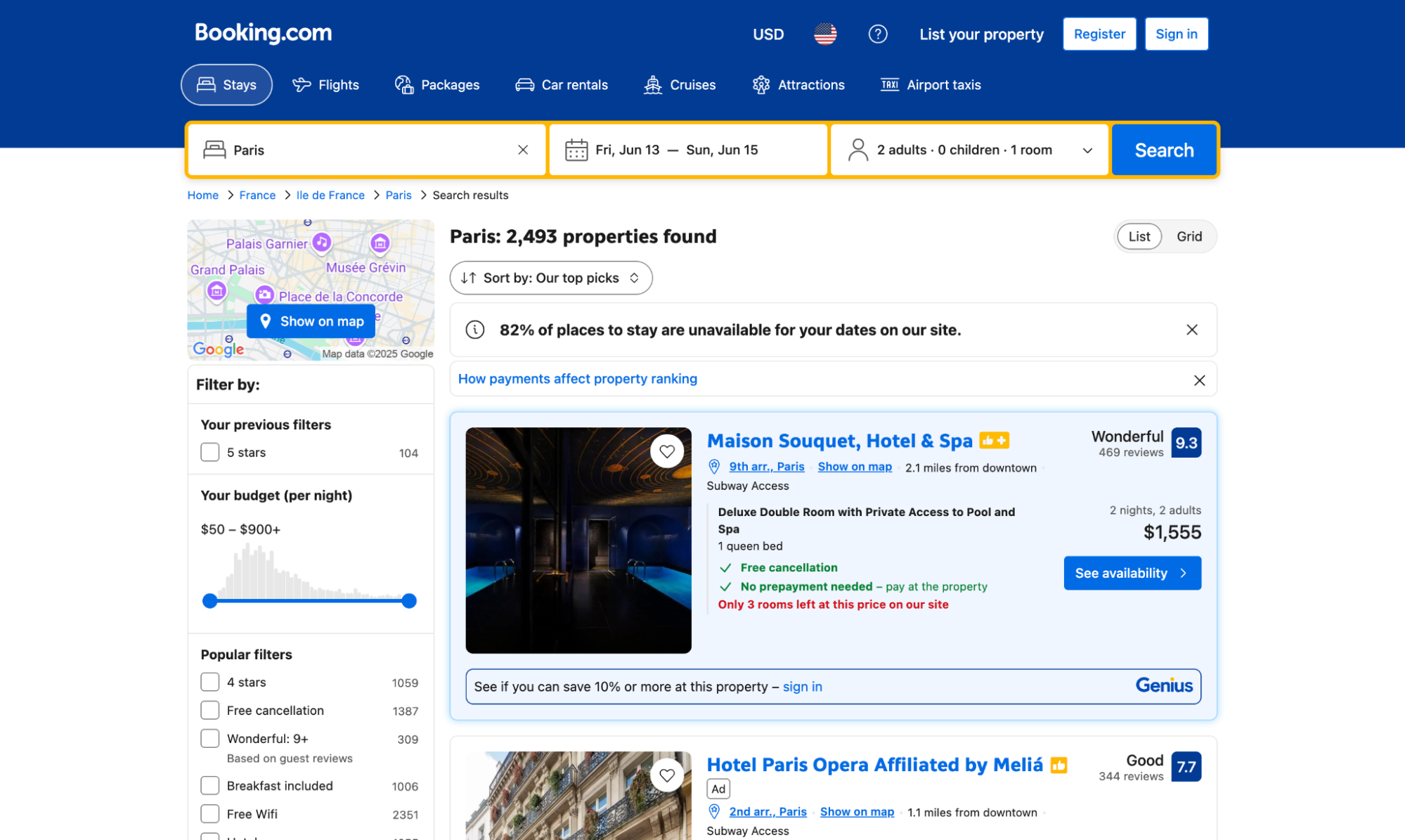Click the Google logo on the map
This screenshot has width=1405, height=840.
point(219,349)
